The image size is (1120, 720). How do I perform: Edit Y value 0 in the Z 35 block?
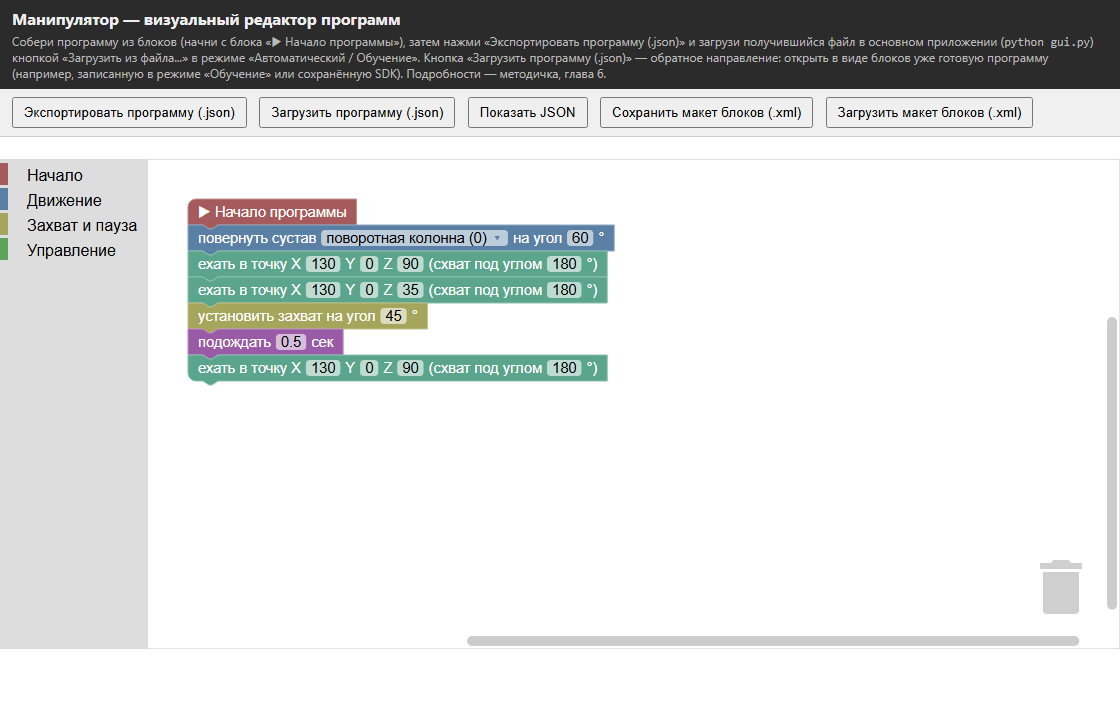point(369,290)
